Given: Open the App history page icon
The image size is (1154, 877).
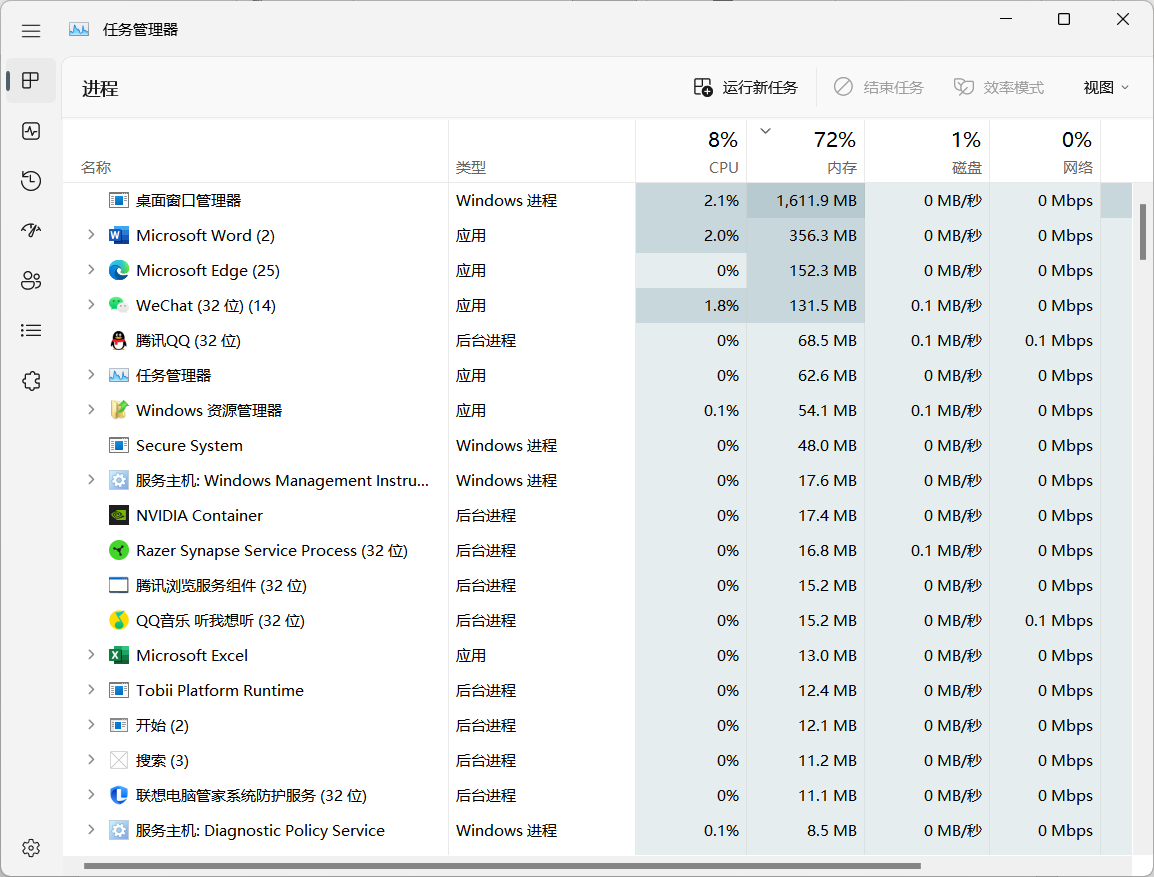Looking at the screenshot, I should [31, 181].
